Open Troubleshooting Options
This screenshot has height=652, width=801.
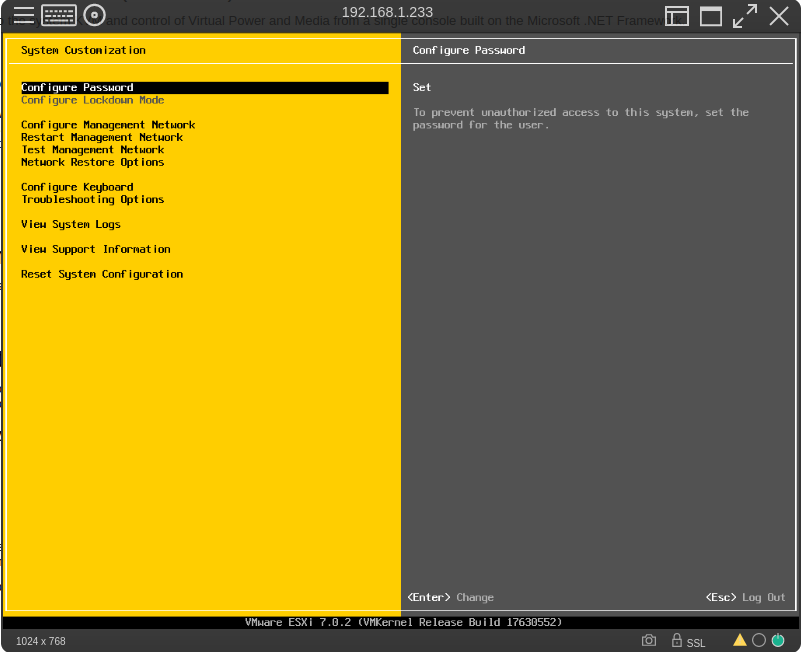pyautogui.click(x=93, y=199)
